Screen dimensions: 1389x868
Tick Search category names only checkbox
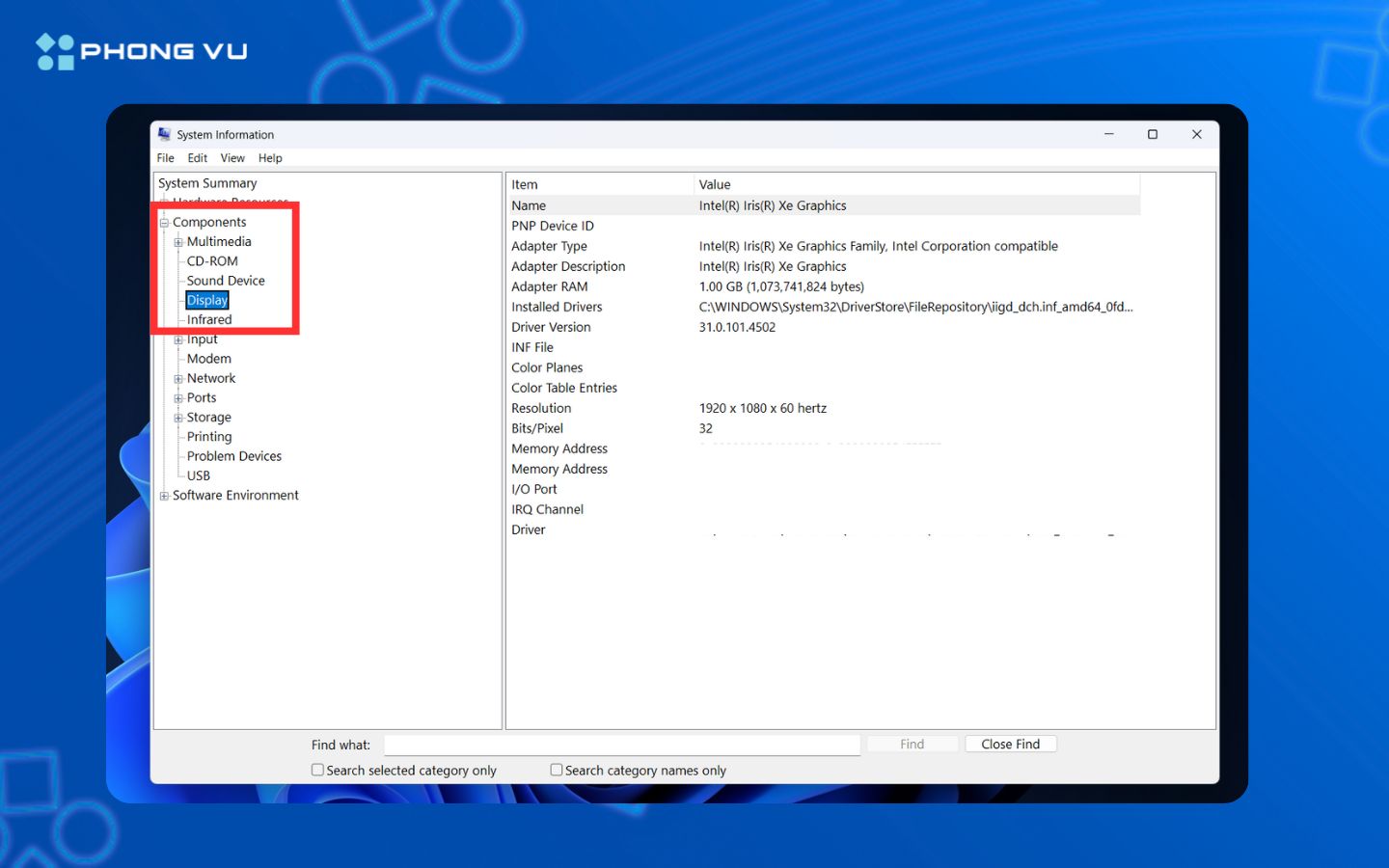pos(557,770)
